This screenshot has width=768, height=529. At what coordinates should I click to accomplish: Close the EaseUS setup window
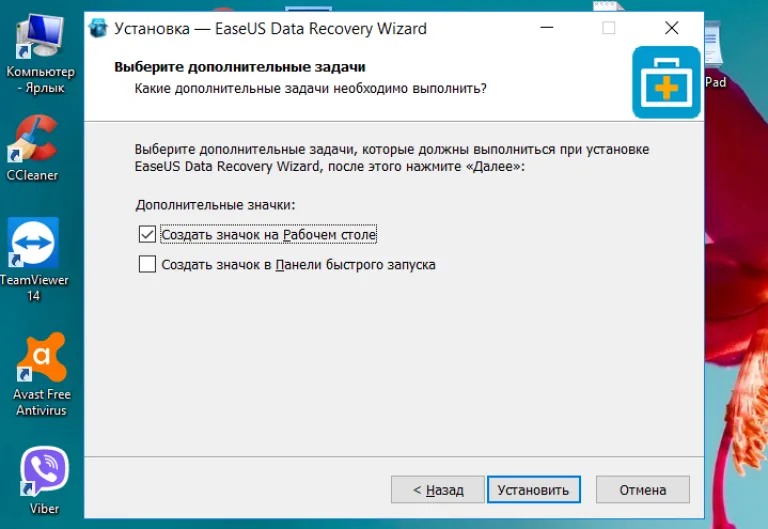[x=672, y=28]
